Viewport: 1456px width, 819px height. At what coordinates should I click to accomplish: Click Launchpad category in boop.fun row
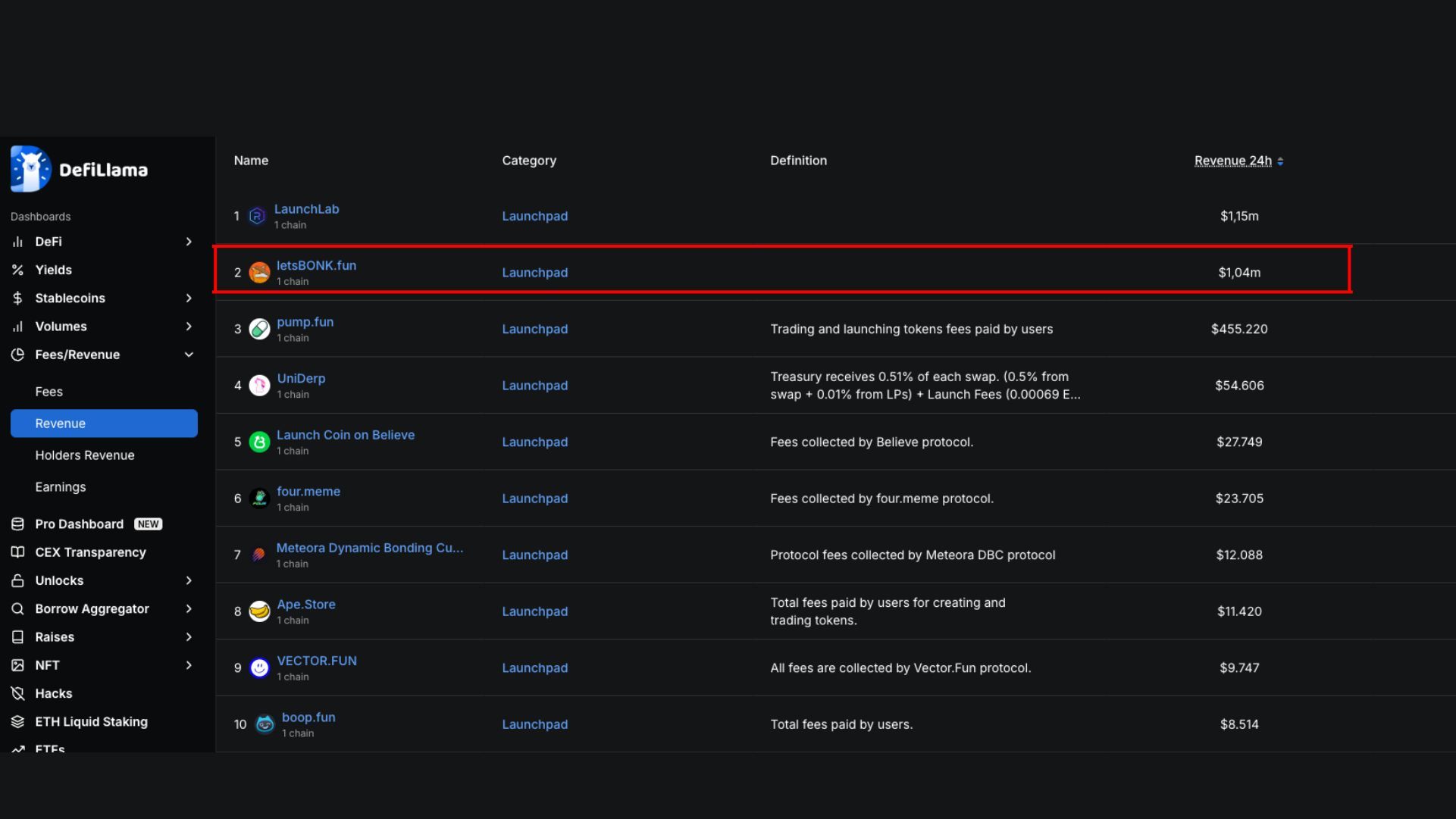[534, 724]
